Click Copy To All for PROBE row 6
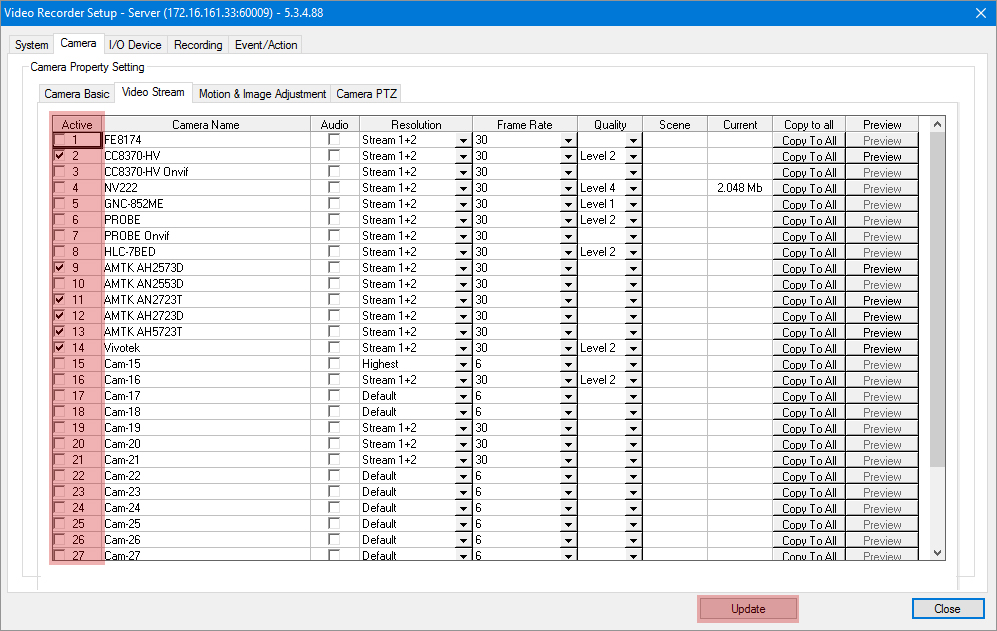This screenshot has height=631, width=997. 808,221
